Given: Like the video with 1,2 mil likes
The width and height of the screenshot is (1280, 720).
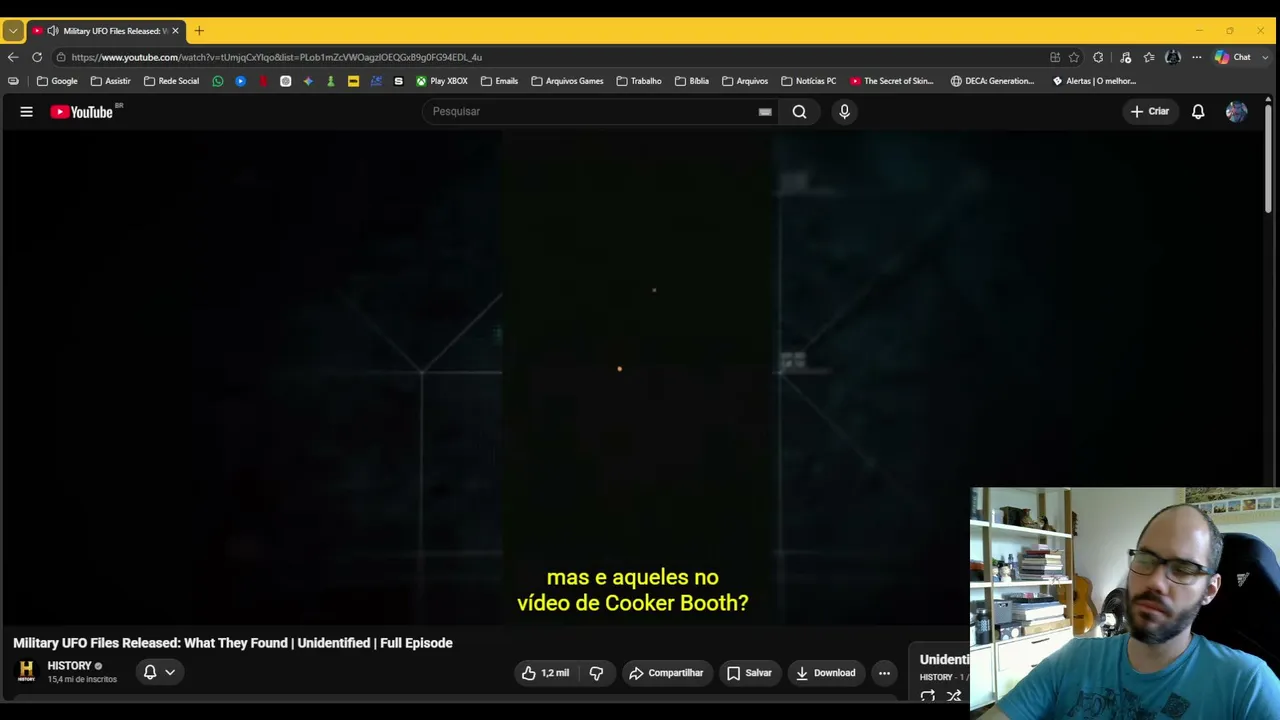Looking at the screenshot, I should tap(545, 673).
